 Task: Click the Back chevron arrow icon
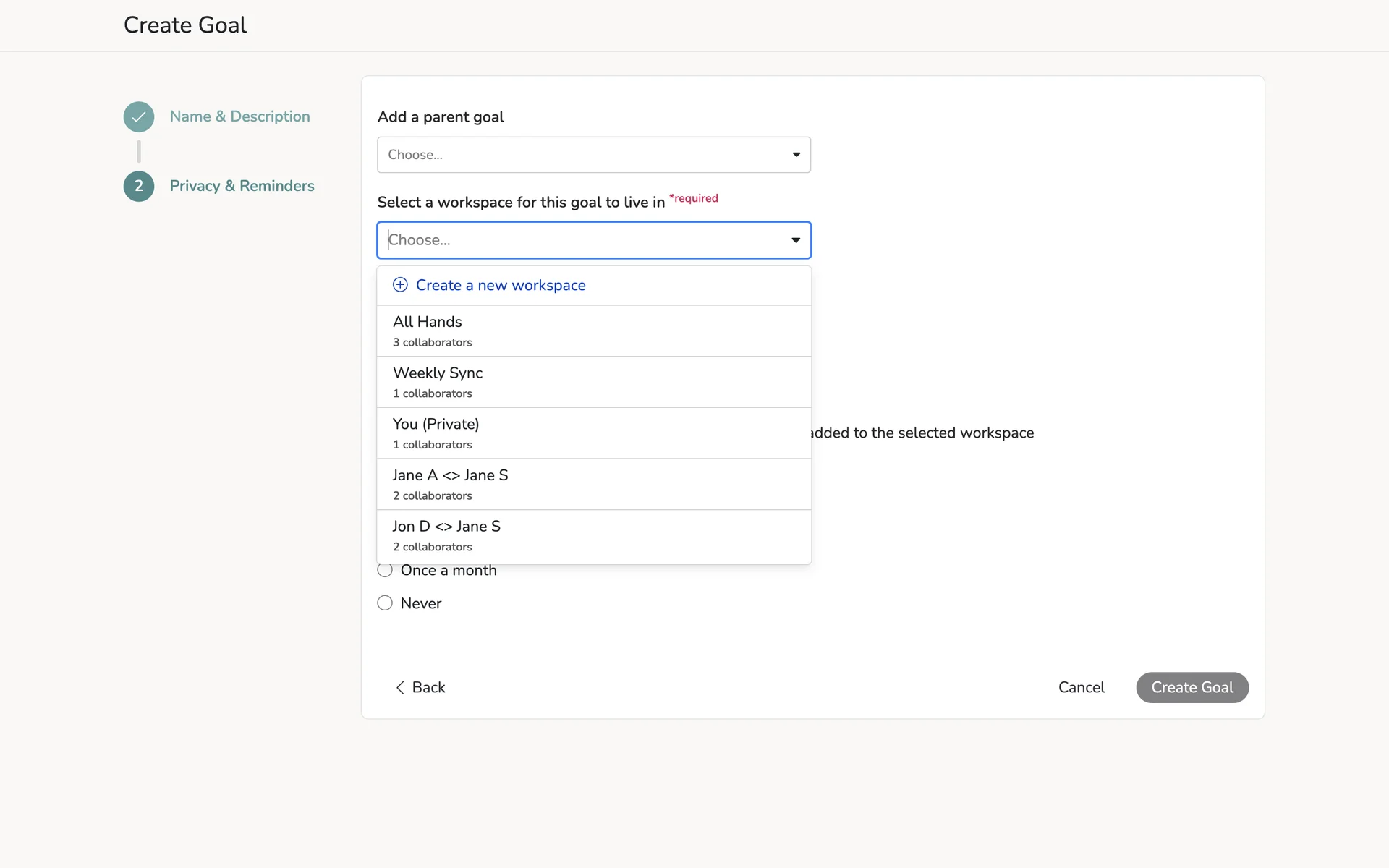(x=400, y=688)
